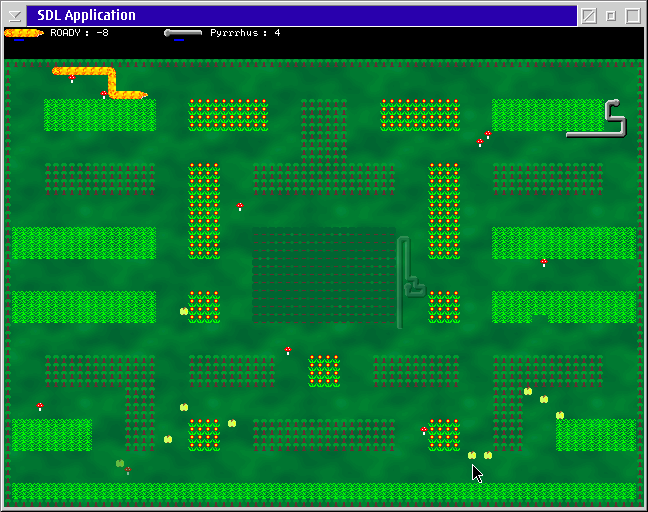Click the left apple of the pair above the cursor

pyautogui.click(x=472, y=455)
